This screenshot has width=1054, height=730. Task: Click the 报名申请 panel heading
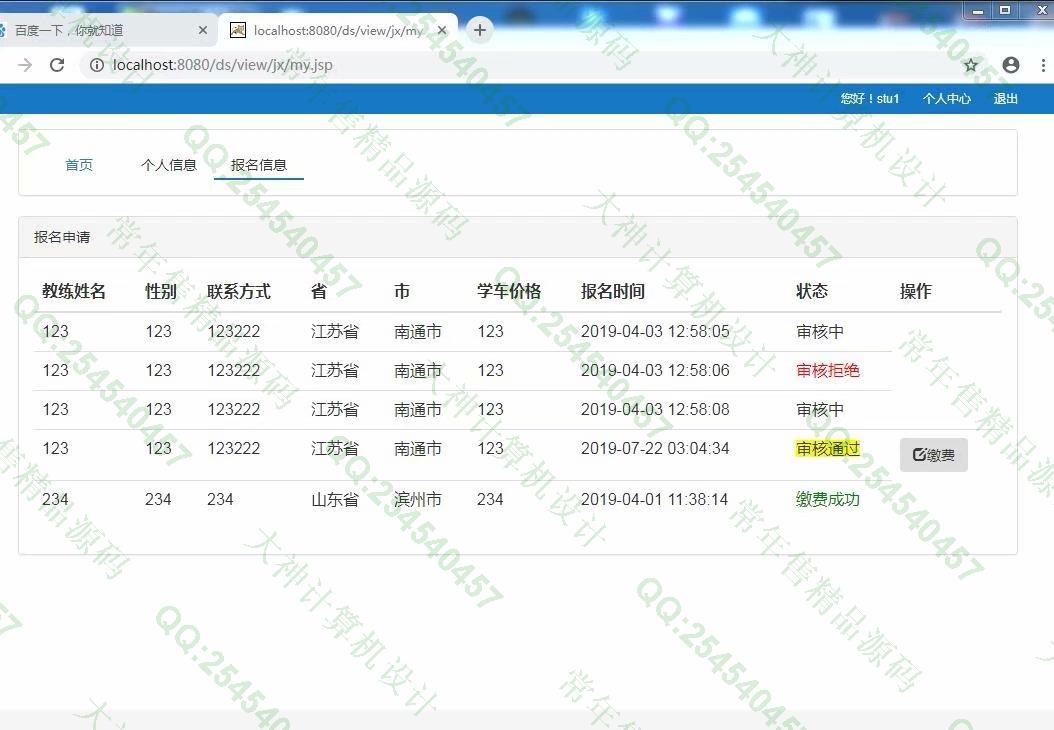point(62,237)
